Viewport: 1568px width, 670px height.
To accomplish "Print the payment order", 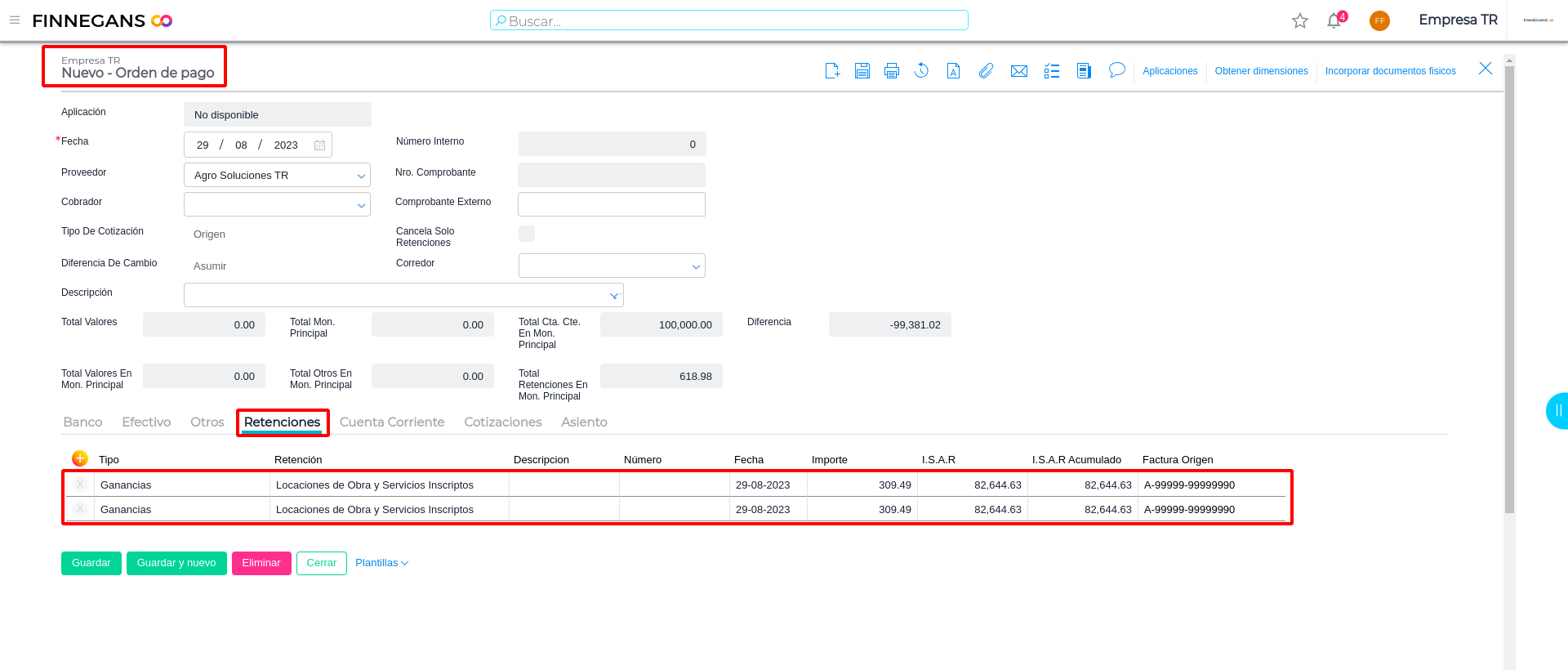I will [x=892, y=71].
